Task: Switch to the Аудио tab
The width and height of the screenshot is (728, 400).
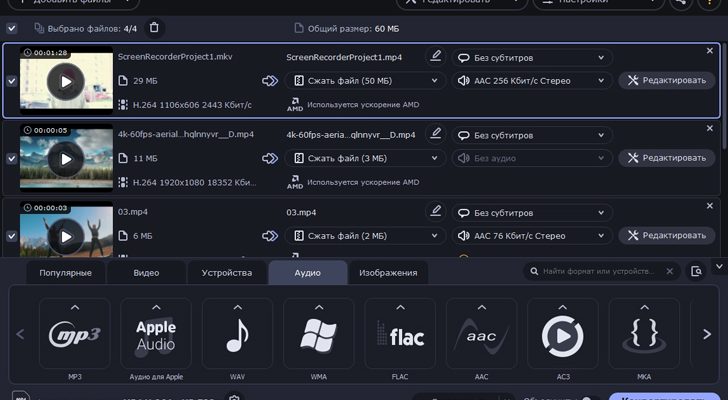Action: [307, 273]
